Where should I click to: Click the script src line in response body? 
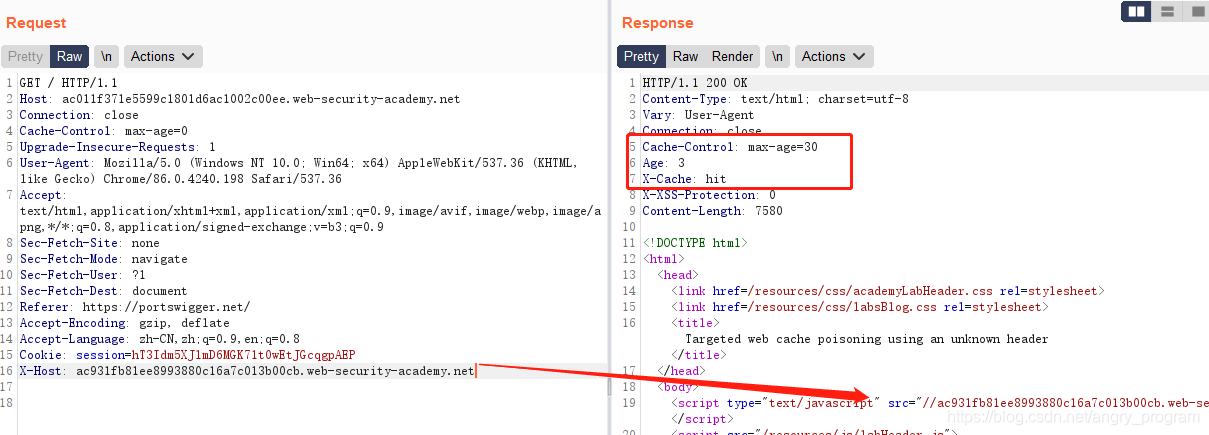[939, 403]
